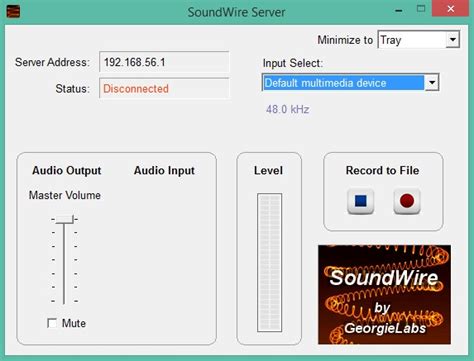This screenshot has width=474, height=361.
Task: Click the Level heading above the meter
Action: (x=268, y=171)
